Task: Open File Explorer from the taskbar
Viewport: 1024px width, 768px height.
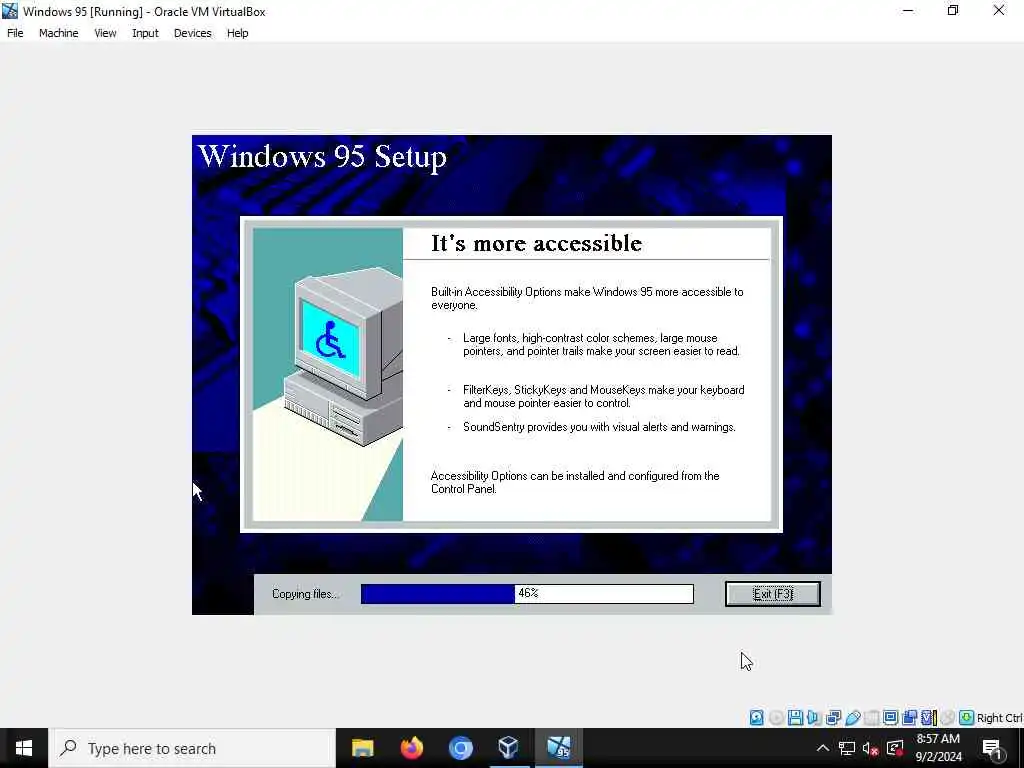Action: click(x=362, y=748)
